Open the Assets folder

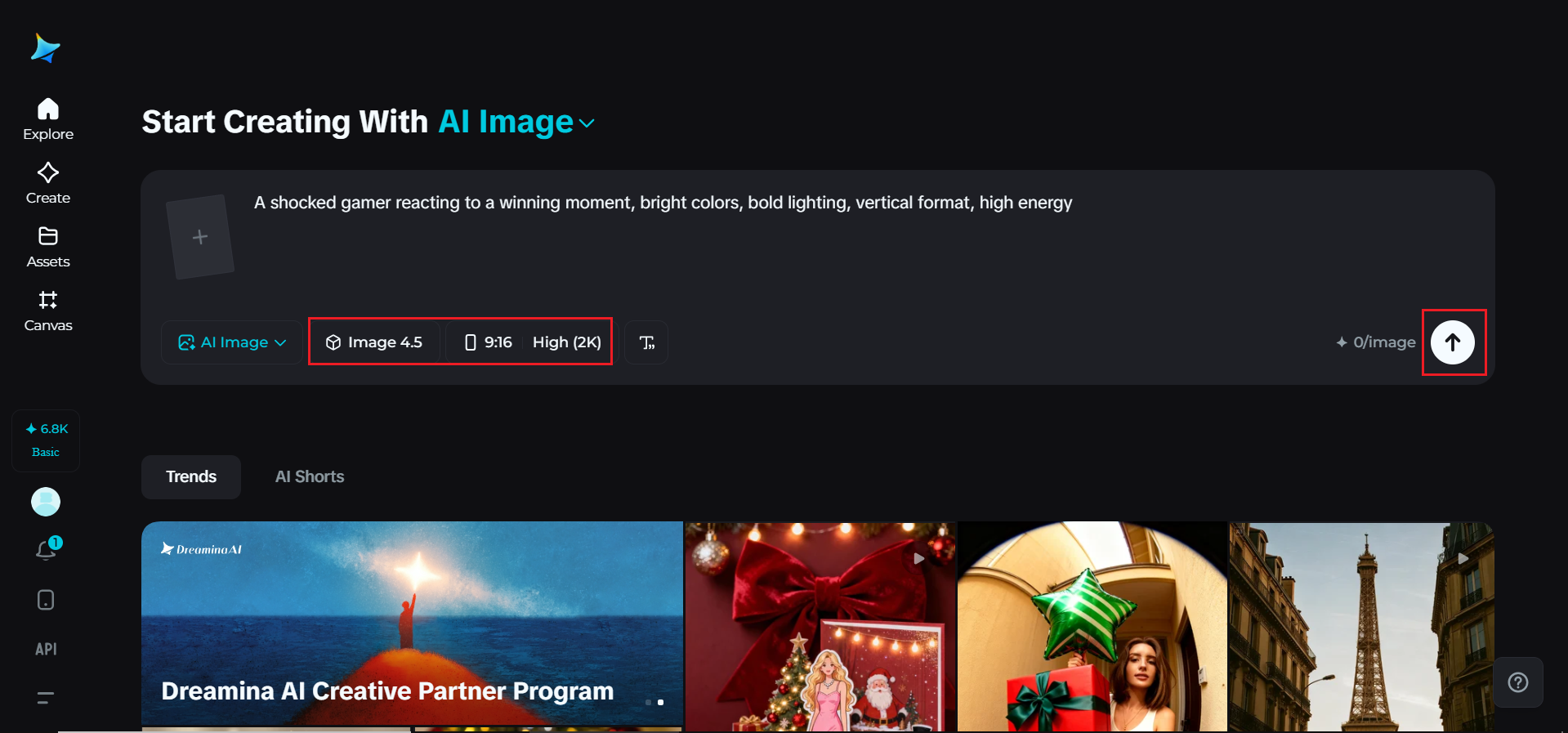point(48,247)
